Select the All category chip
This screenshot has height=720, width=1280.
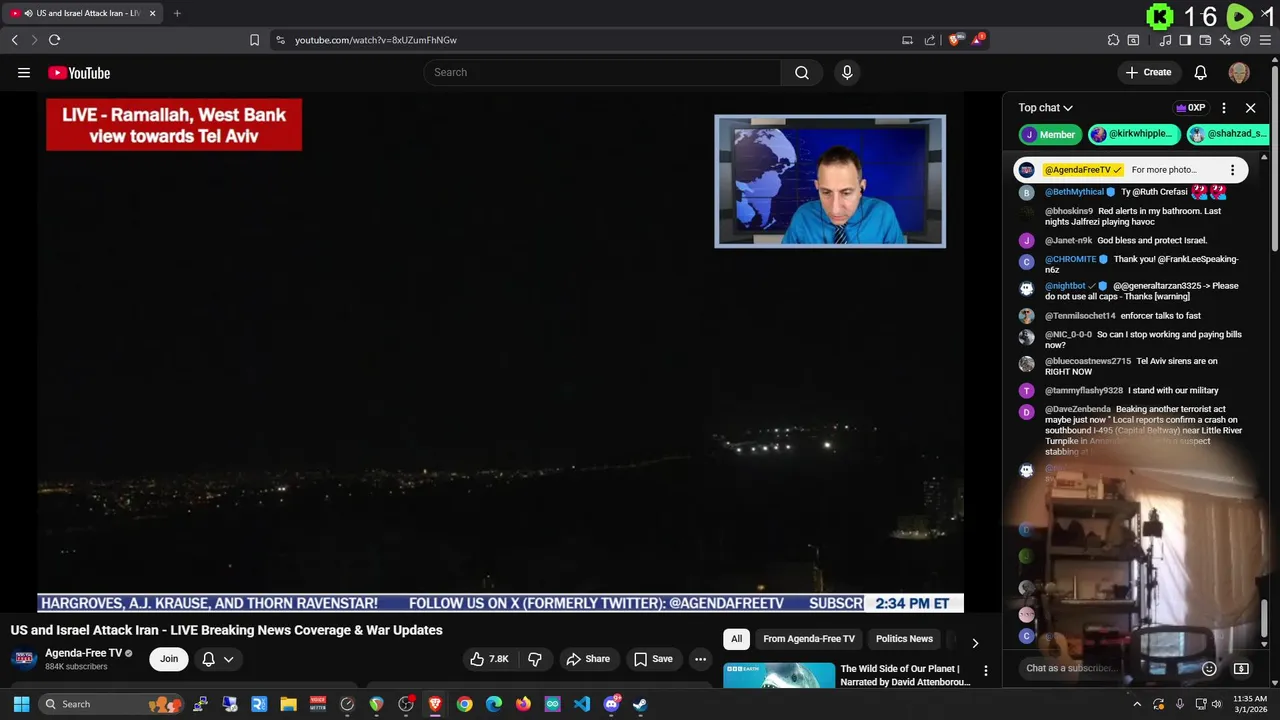[736, 639]
